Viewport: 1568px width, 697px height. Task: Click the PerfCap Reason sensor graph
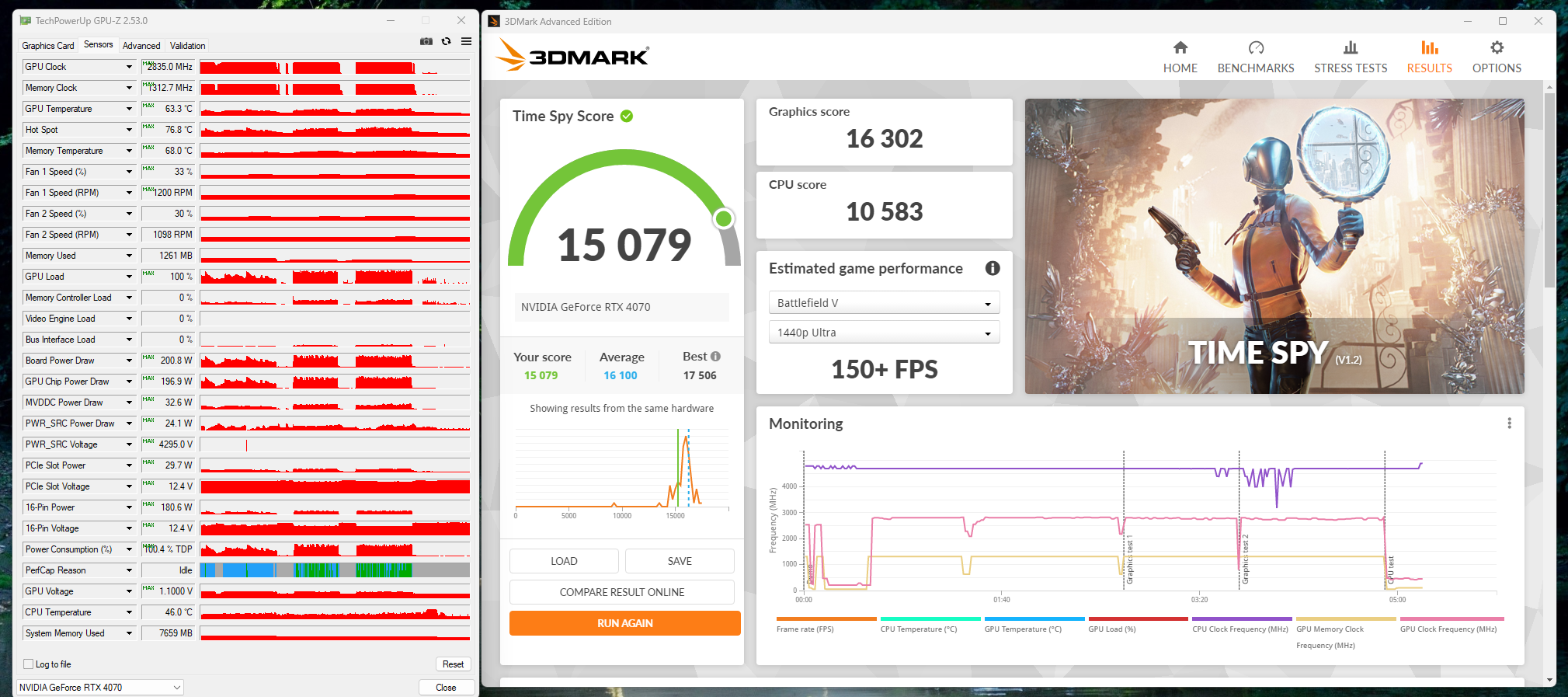[x=335, y=570]
